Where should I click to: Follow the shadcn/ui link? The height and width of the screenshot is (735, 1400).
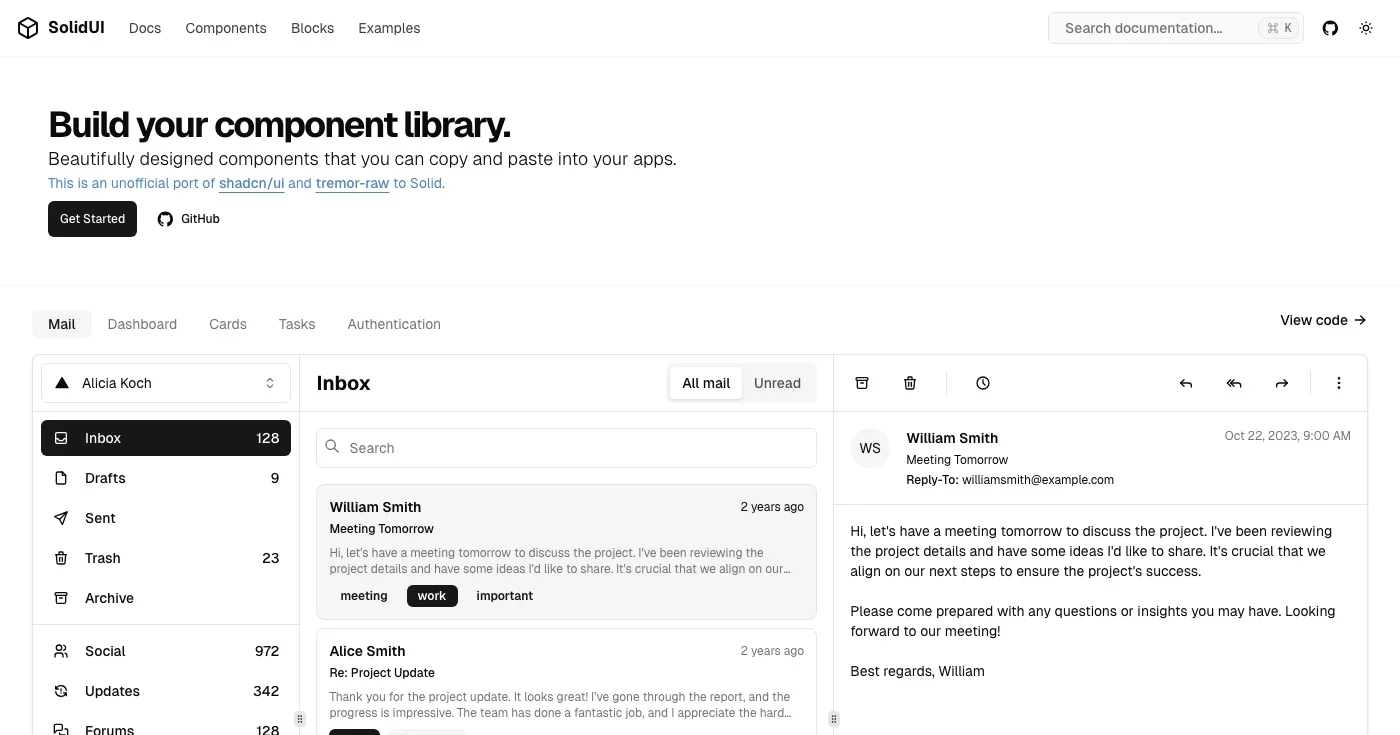click(251, 184)
